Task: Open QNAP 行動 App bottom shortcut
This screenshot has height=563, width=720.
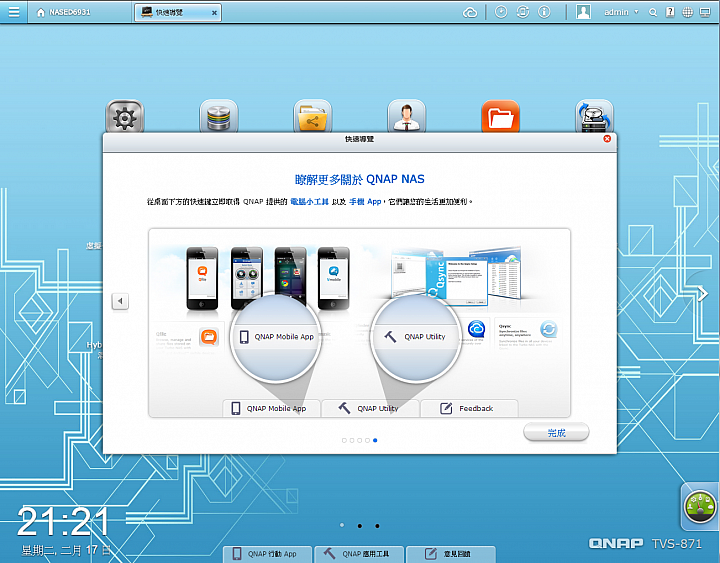Action: coord(267,554)
